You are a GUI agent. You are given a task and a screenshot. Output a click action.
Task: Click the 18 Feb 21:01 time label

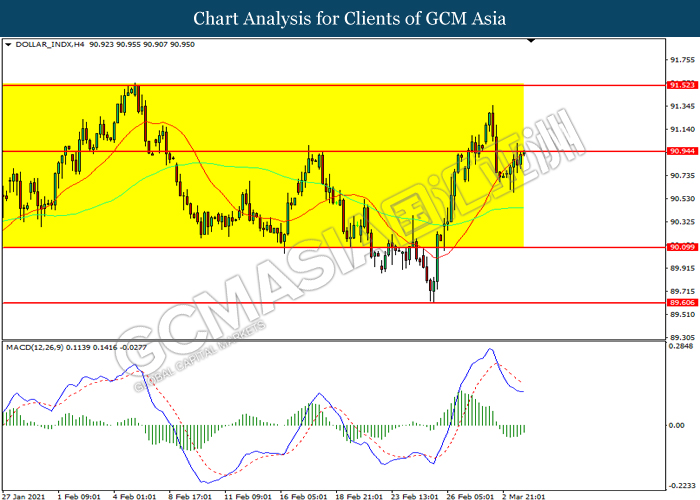[x=359, y=496]
